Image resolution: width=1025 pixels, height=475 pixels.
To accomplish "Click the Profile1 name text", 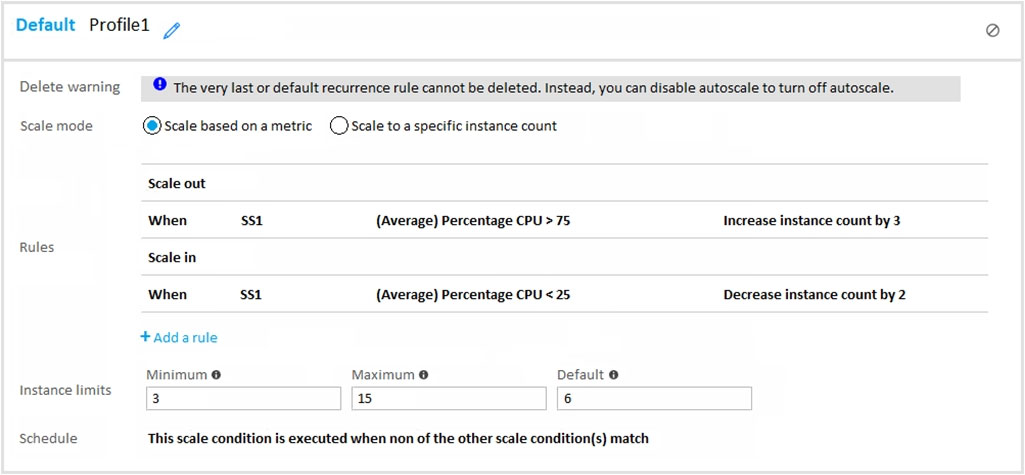I will tap(119, 25).
